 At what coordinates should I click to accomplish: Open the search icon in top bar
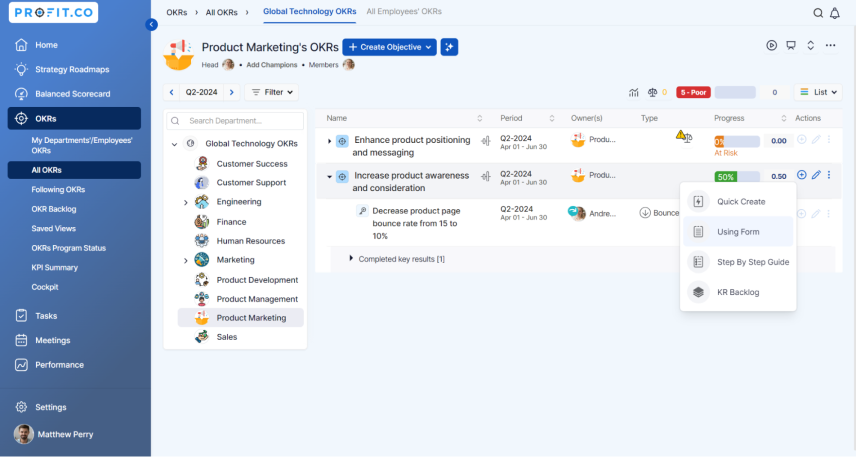818,13
